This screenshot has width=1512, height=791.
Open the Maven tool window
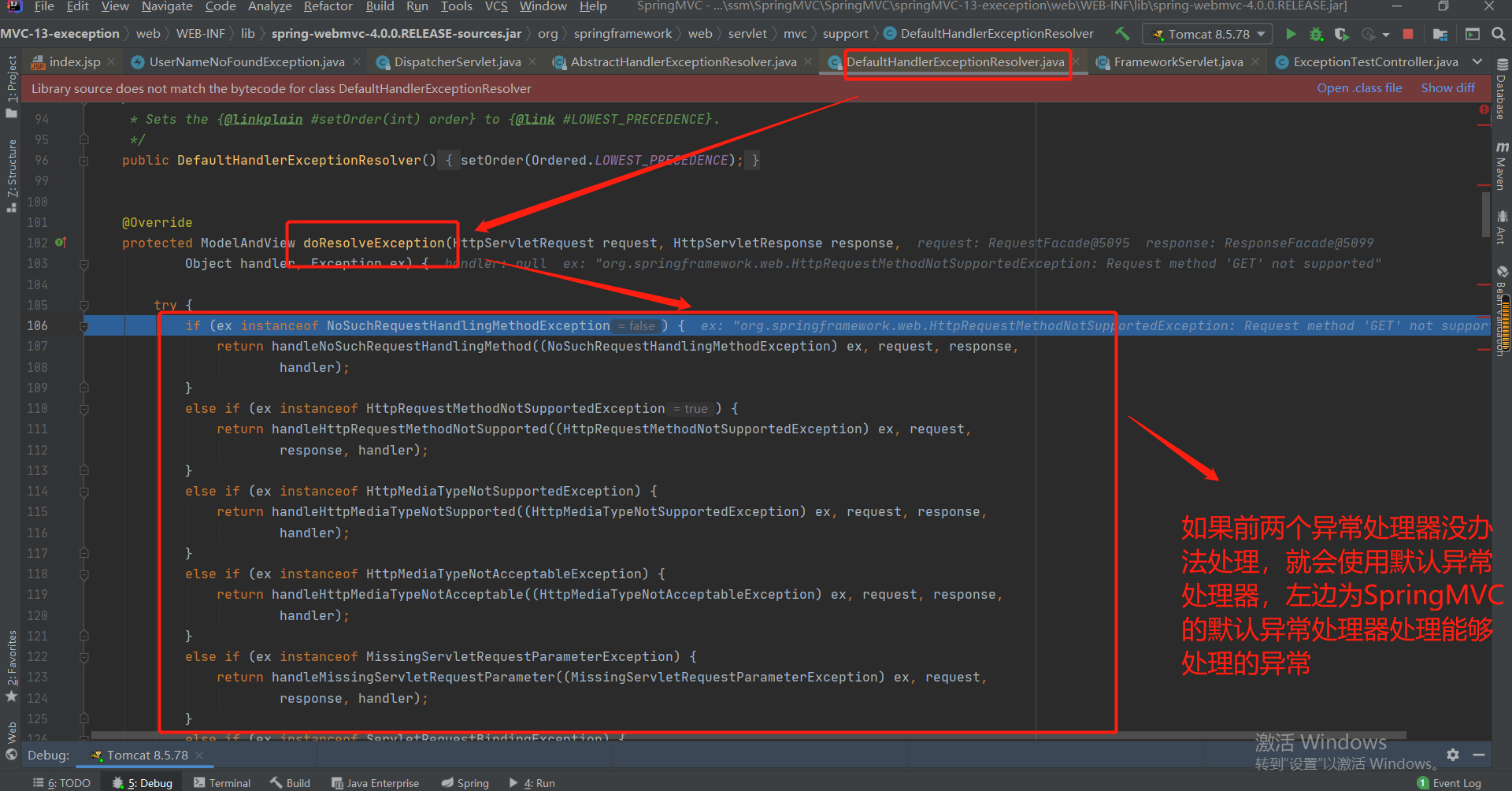click(1502, 166)
